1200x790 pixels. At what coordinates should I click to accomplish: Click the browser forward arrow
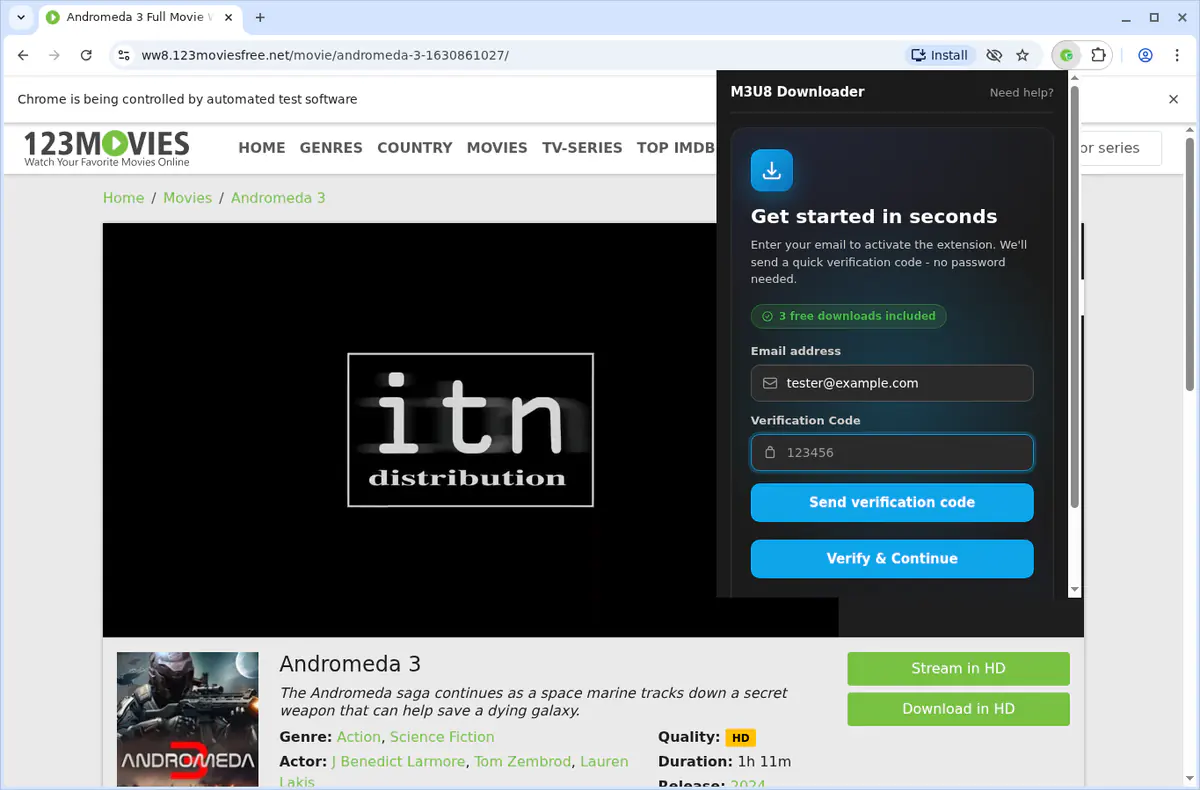coord(55,55)
